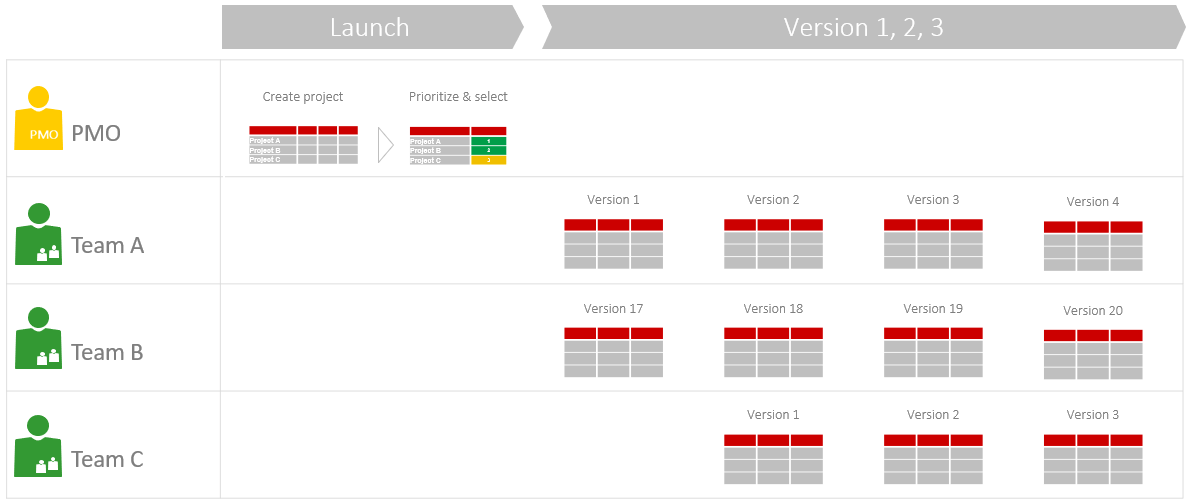Select the green Team C person icon

38,446
